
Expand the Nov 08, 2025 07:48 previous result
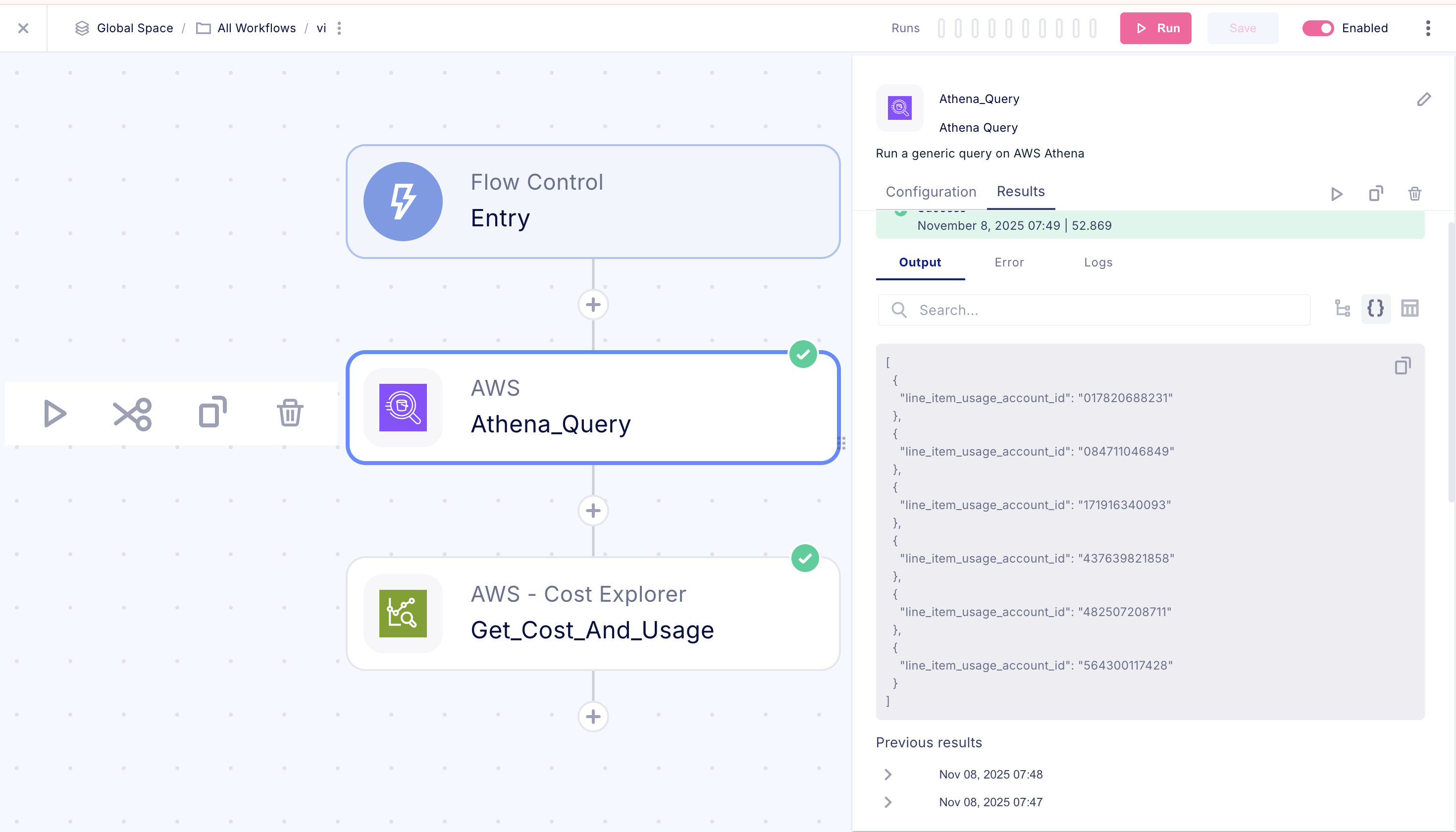click(x=888, y=774)
